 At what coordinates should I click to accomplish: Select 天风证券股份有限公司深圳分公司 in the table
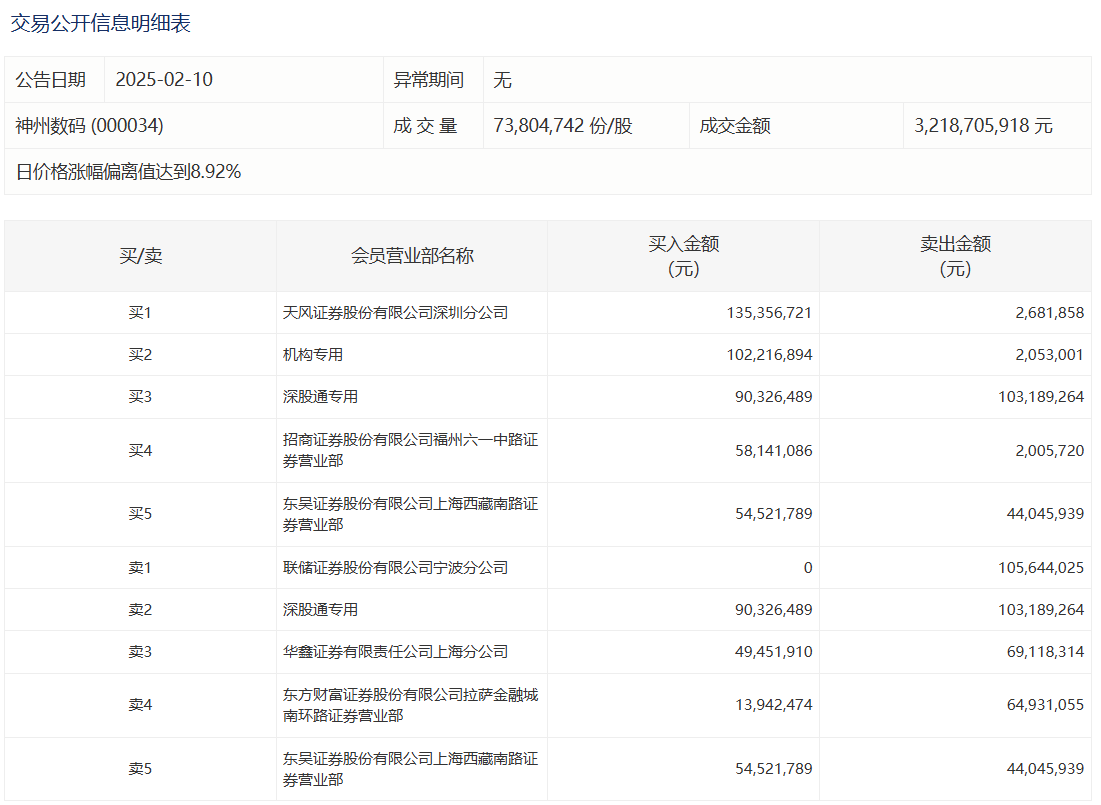click(x=395, y=313)
